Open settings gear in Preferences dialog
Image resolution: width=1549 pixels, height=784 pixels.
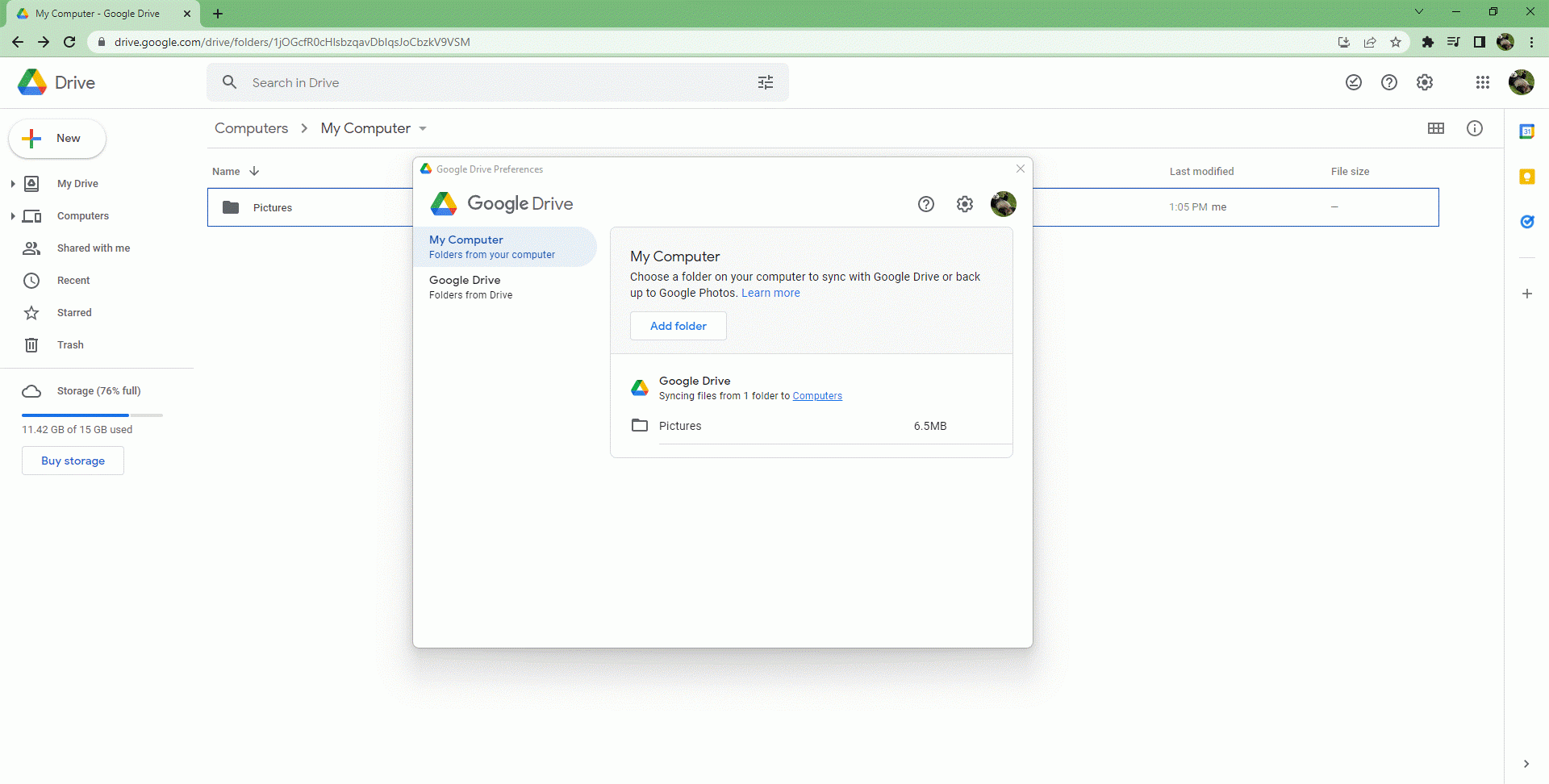tap(965, 204)
